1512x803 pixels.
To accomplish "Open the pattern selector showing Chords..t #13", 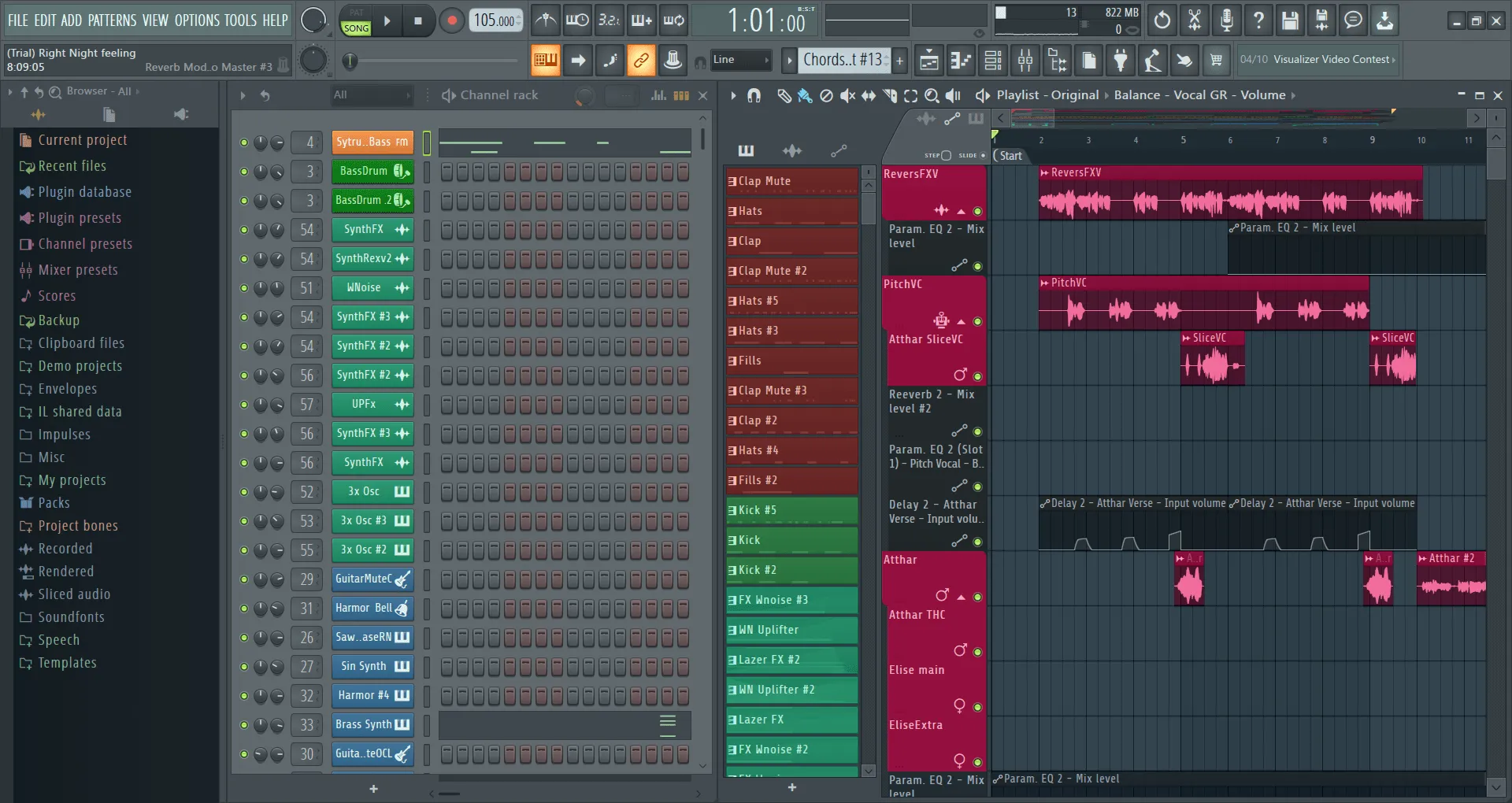I will 843,60.
